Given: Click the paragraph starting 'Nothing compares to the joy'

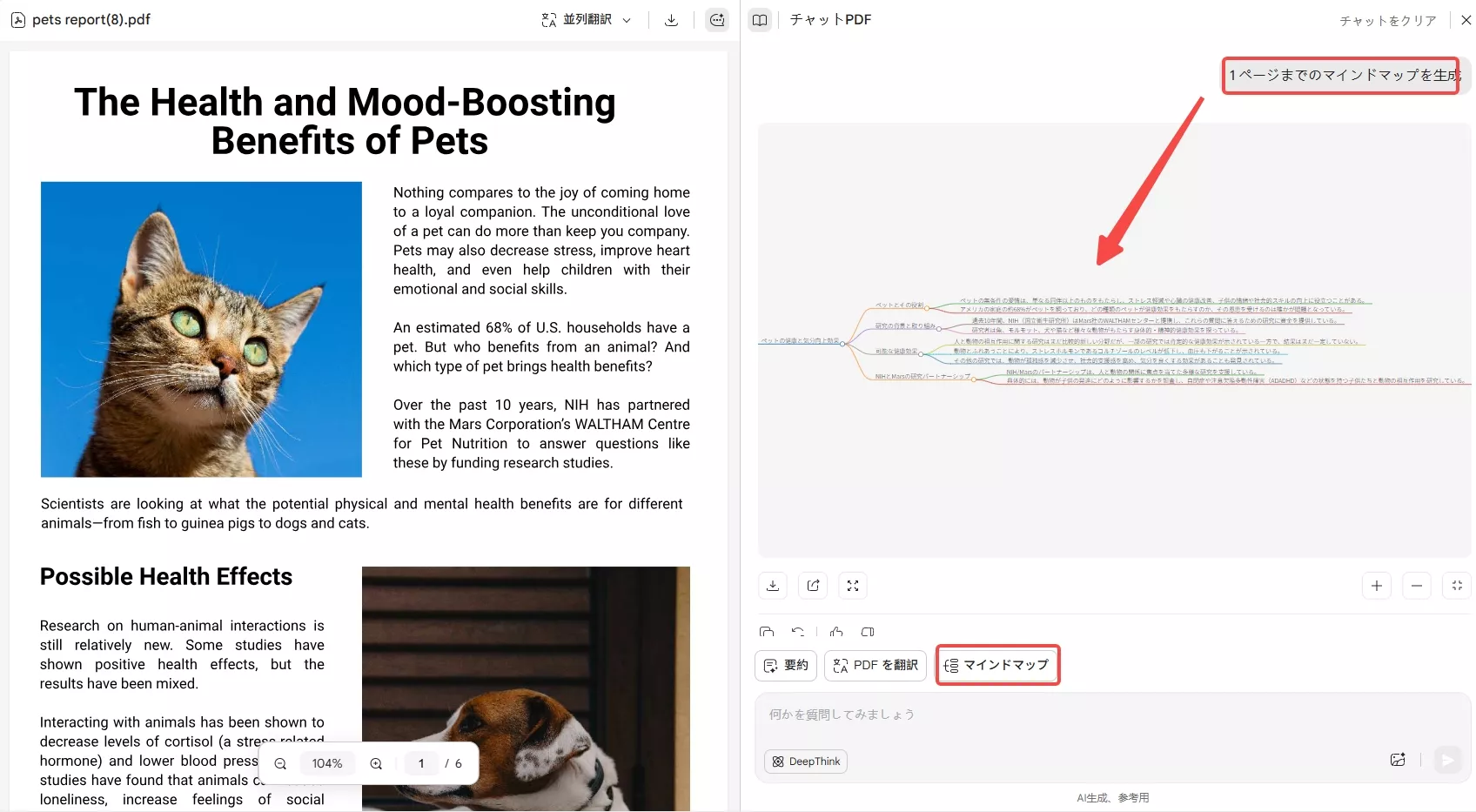Looking at the screenshot, I should (541, 240).
